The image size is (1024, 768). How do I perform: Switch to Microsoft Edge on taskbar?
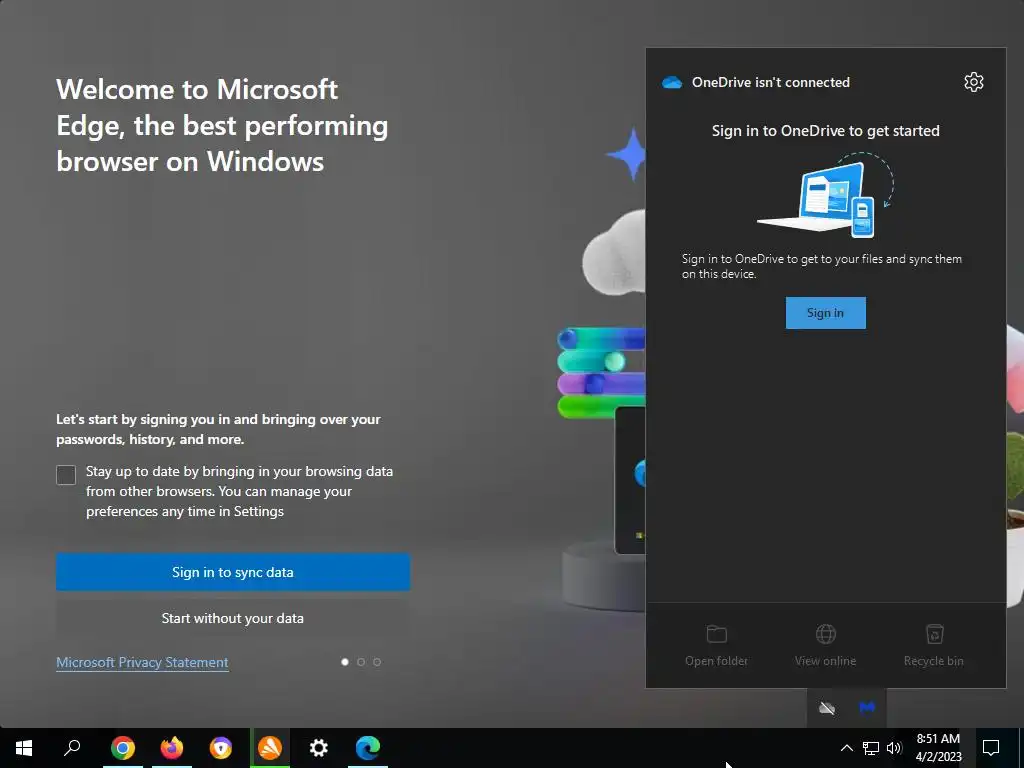[368, 748]
